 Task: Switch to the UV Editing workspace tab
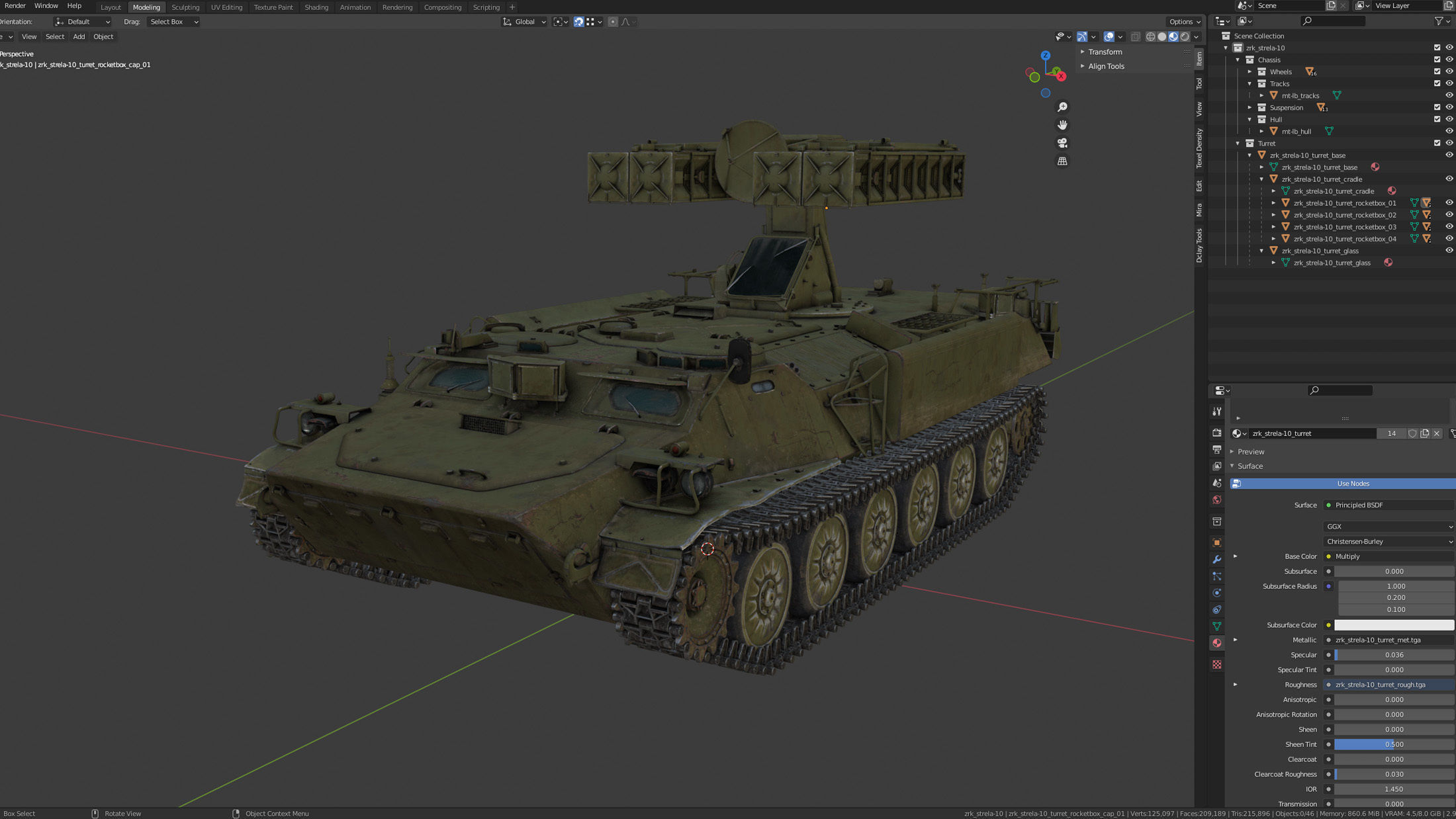pyautogui.click(x=226, y=7)
